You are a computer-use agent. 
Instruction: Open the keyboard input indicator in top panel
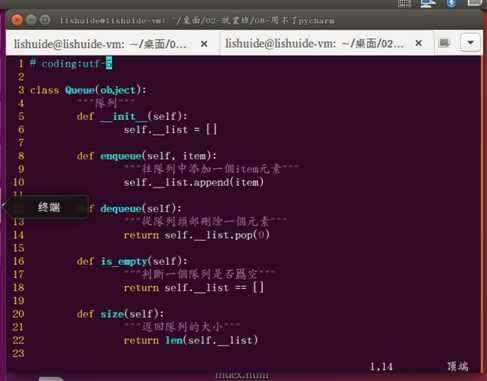405,3
